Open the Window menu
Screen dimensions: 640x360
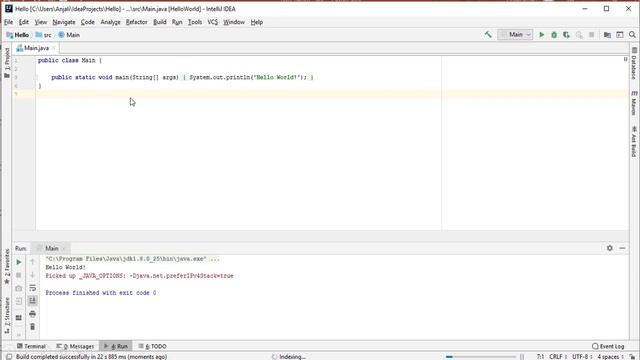[233, 22]
